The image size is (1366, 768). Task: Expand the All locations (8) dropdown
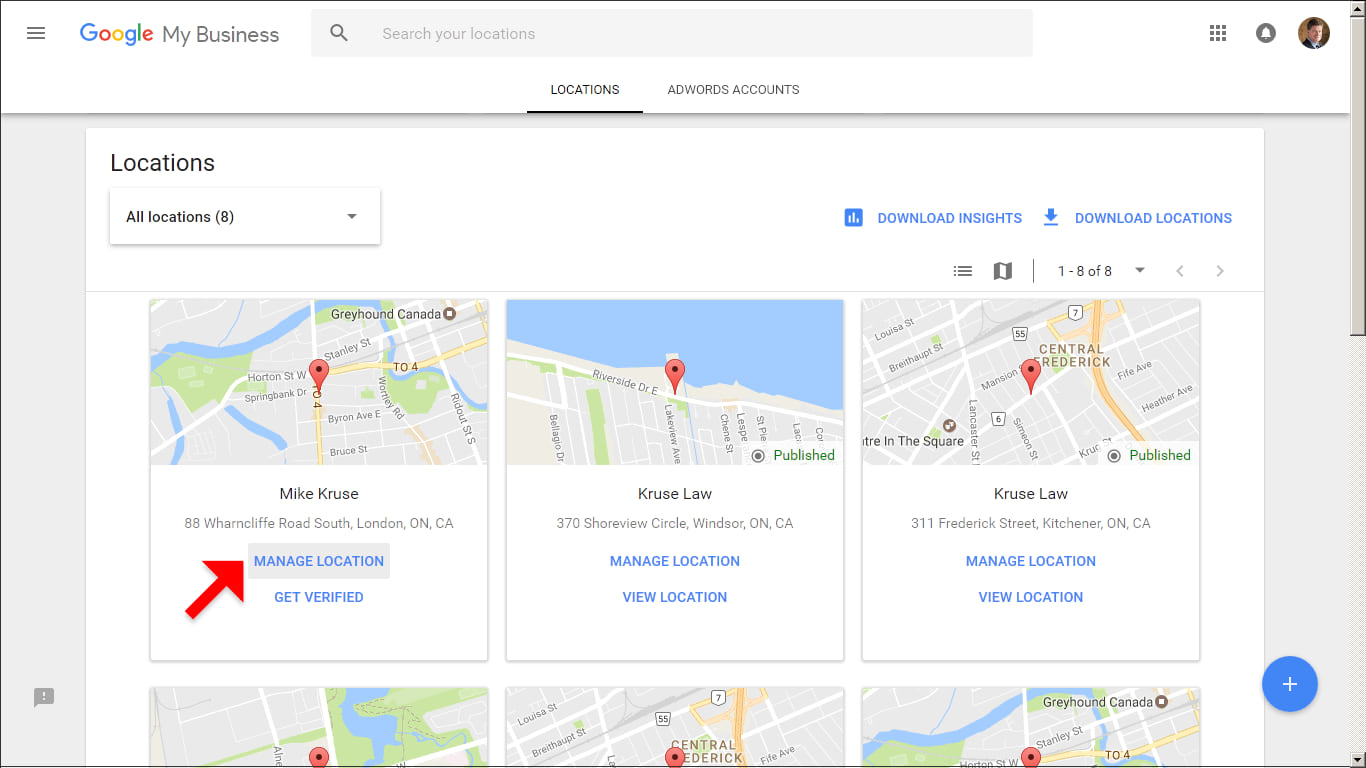coord(245,216)
